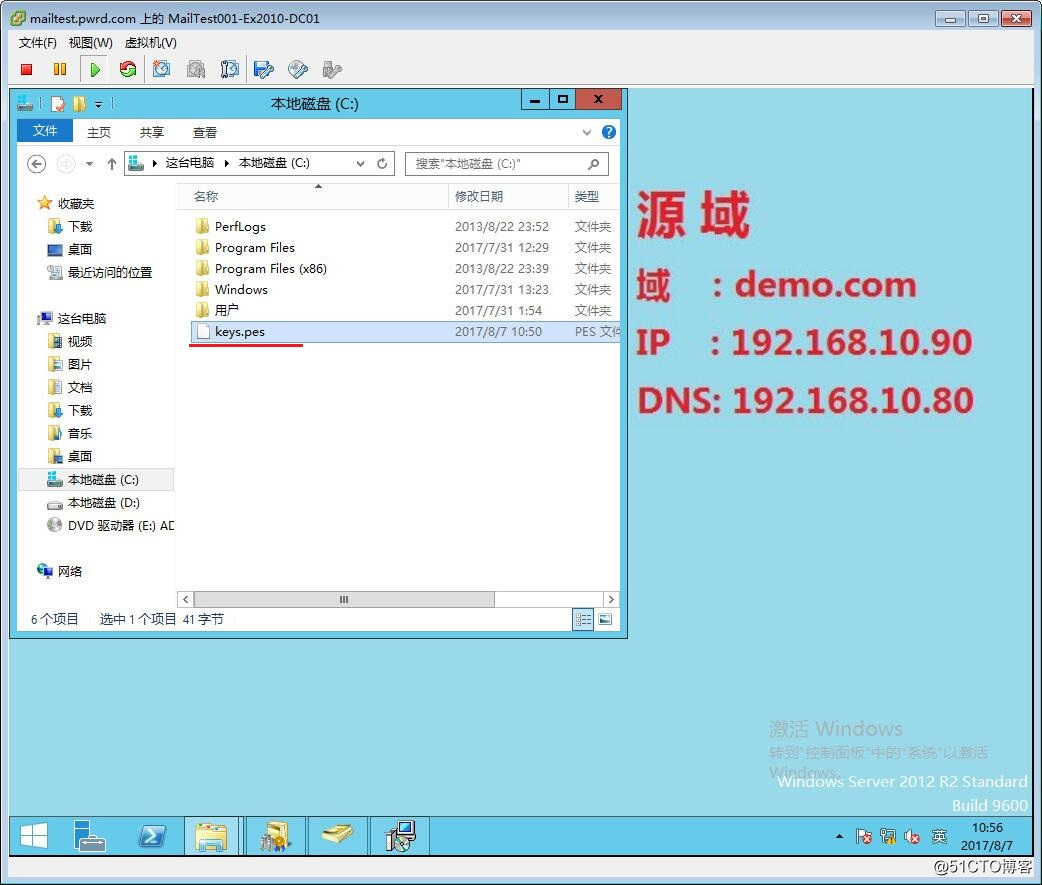Open PowerShell from the taskbar
Viewport: 1042px width, 885px height.
click(152, 836)
